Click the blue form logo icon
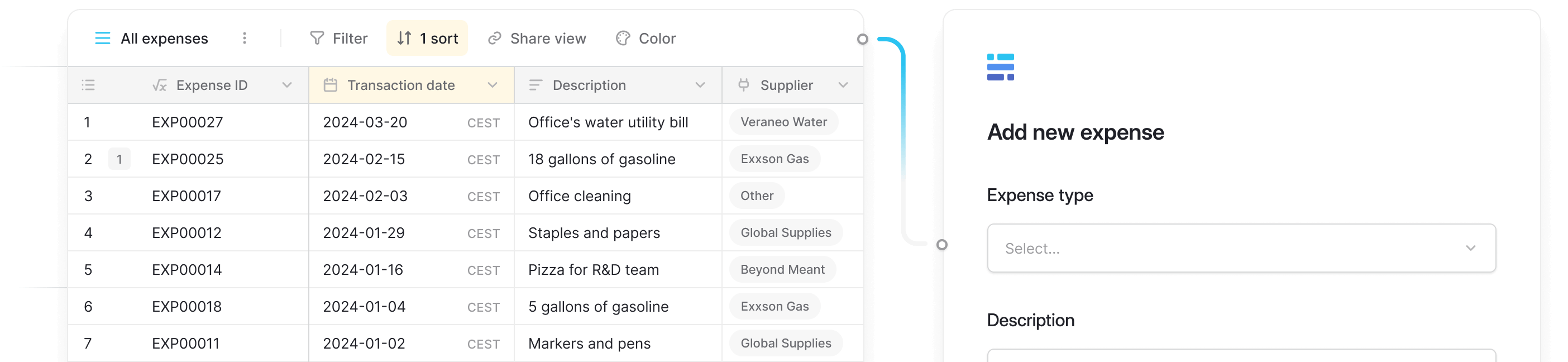The image size is (1568, 362). pyautogui.click(x=1000, y=67)
